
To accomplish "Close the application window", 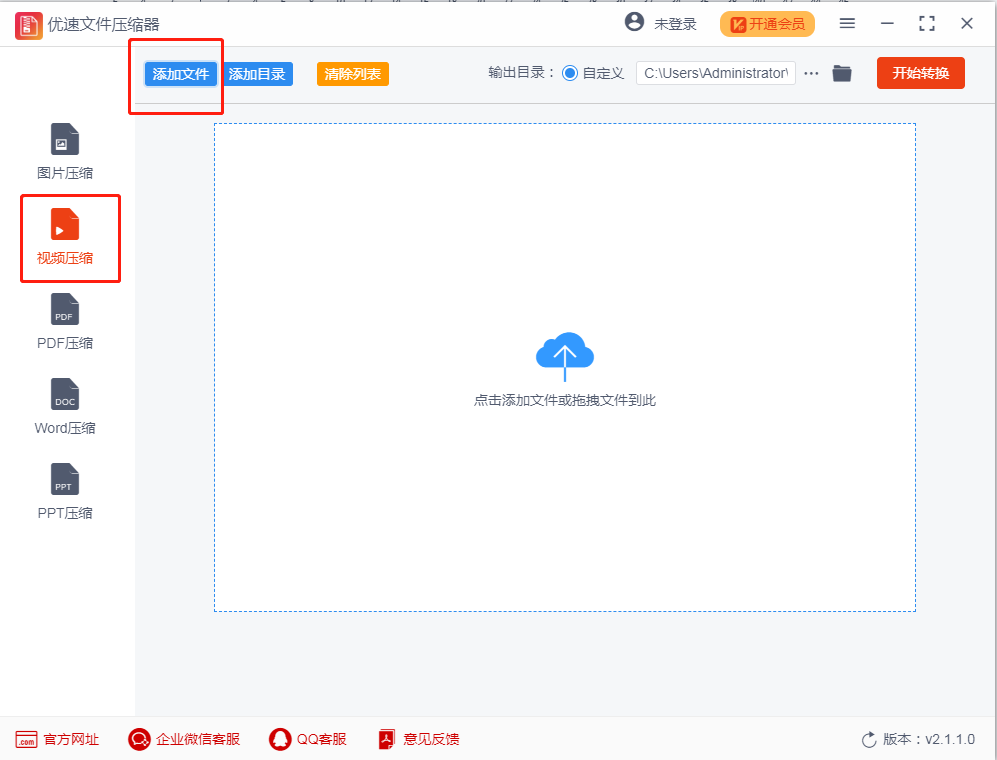I will (x=966, y=24).
